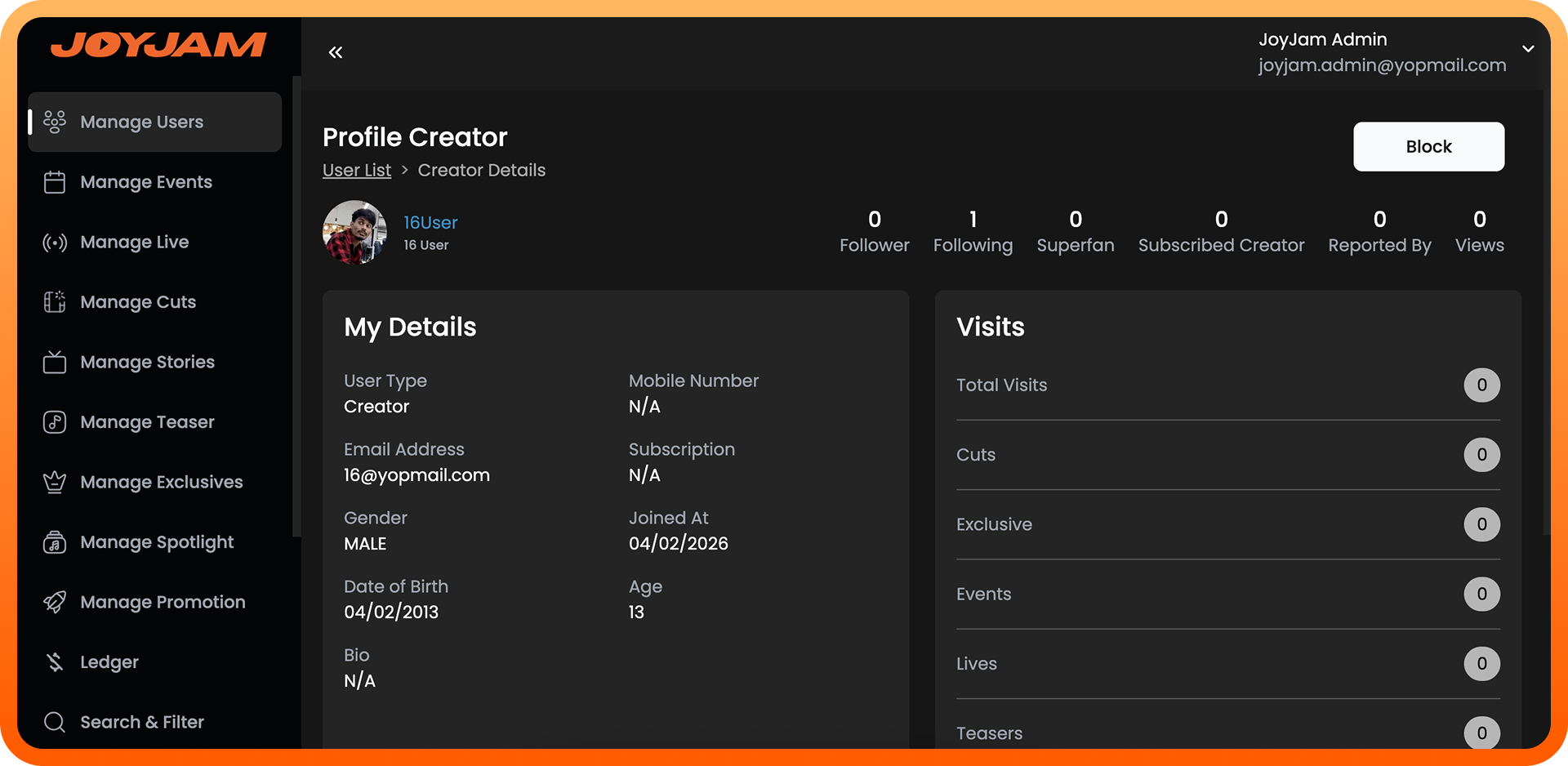Image resolution: width=1568 pixels, height=766 pixels.
Task: Click the Manage Stories TV icon
Action: pyautogui.click(x=55, y=362)
